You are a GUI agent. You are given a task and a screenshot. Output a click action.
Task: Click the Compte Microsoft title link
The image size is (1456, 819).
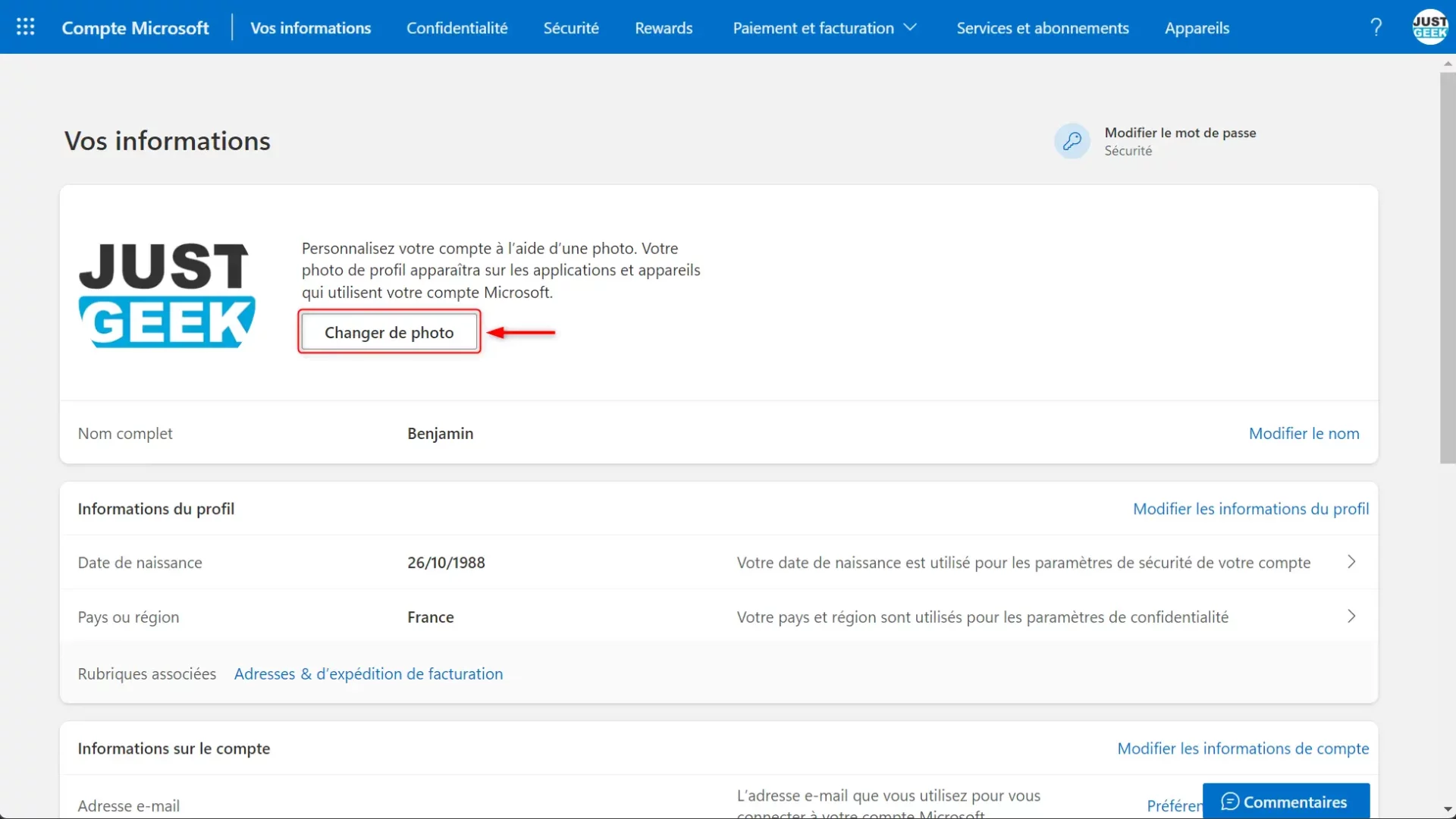coord(135,28)
